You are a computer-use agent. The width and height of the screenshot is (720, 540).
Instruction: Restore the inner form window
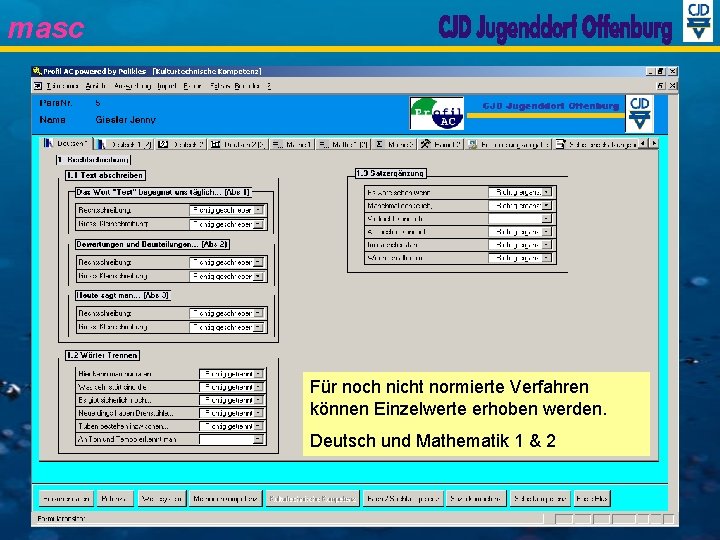(661, 86)
